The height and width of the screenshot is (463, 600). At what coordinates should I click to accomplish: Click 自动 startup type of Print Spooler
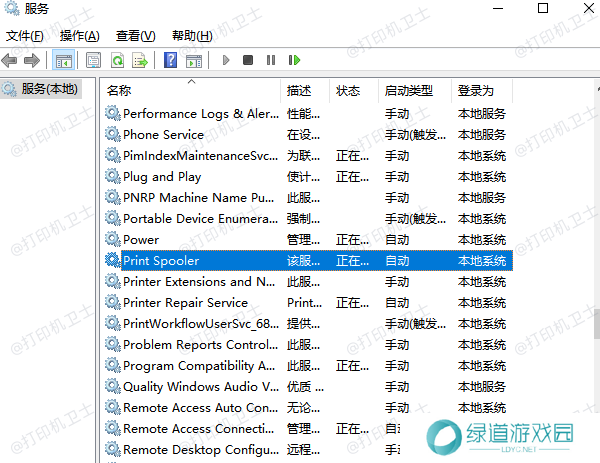397,261
